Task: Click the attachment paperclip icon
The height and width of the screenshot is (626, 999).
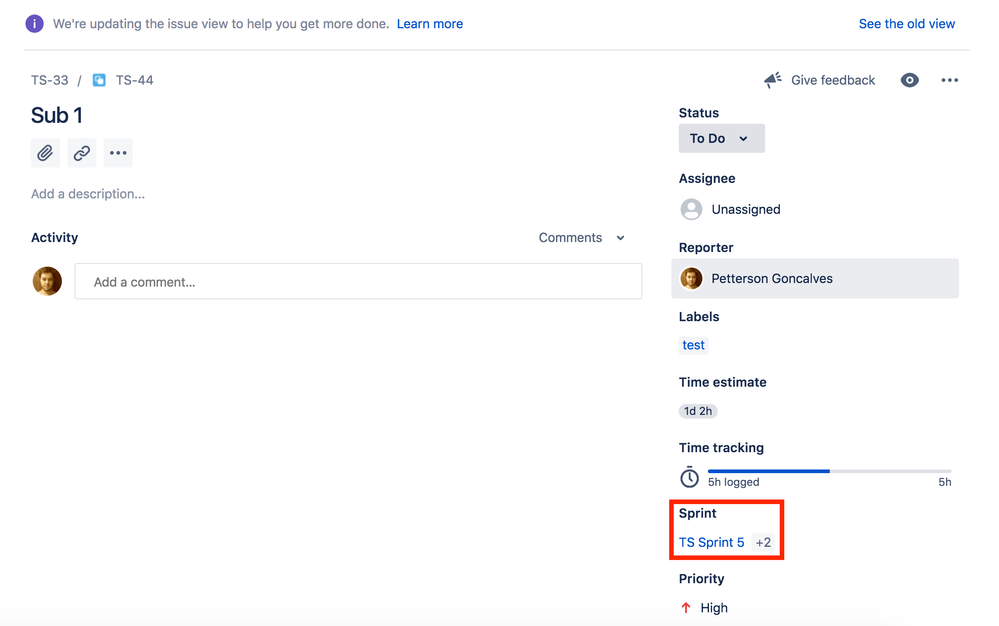Action: (x=44, y=152)
